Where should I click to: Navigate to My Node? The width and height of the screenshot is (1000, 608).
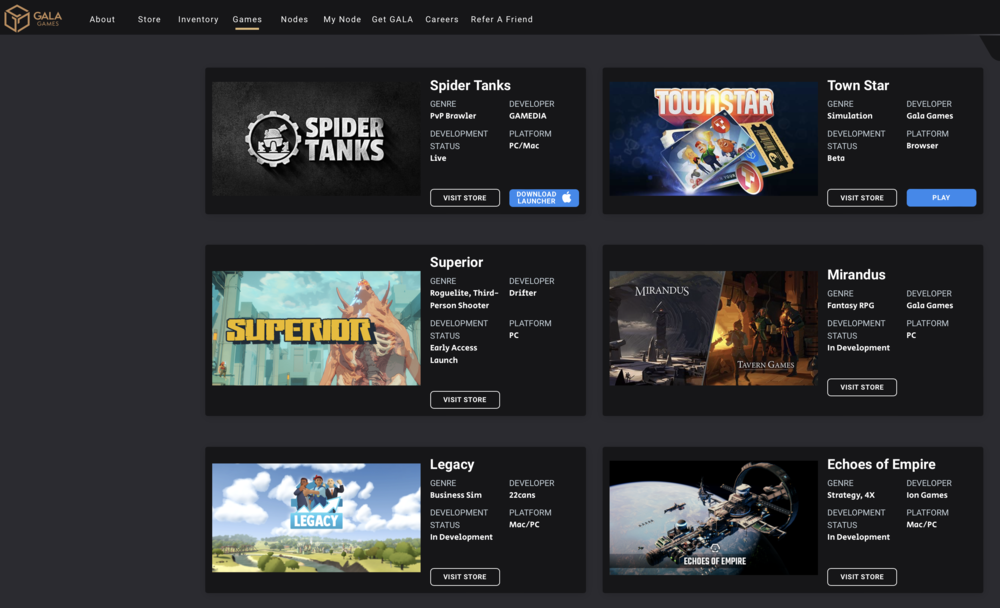point(342,20)
